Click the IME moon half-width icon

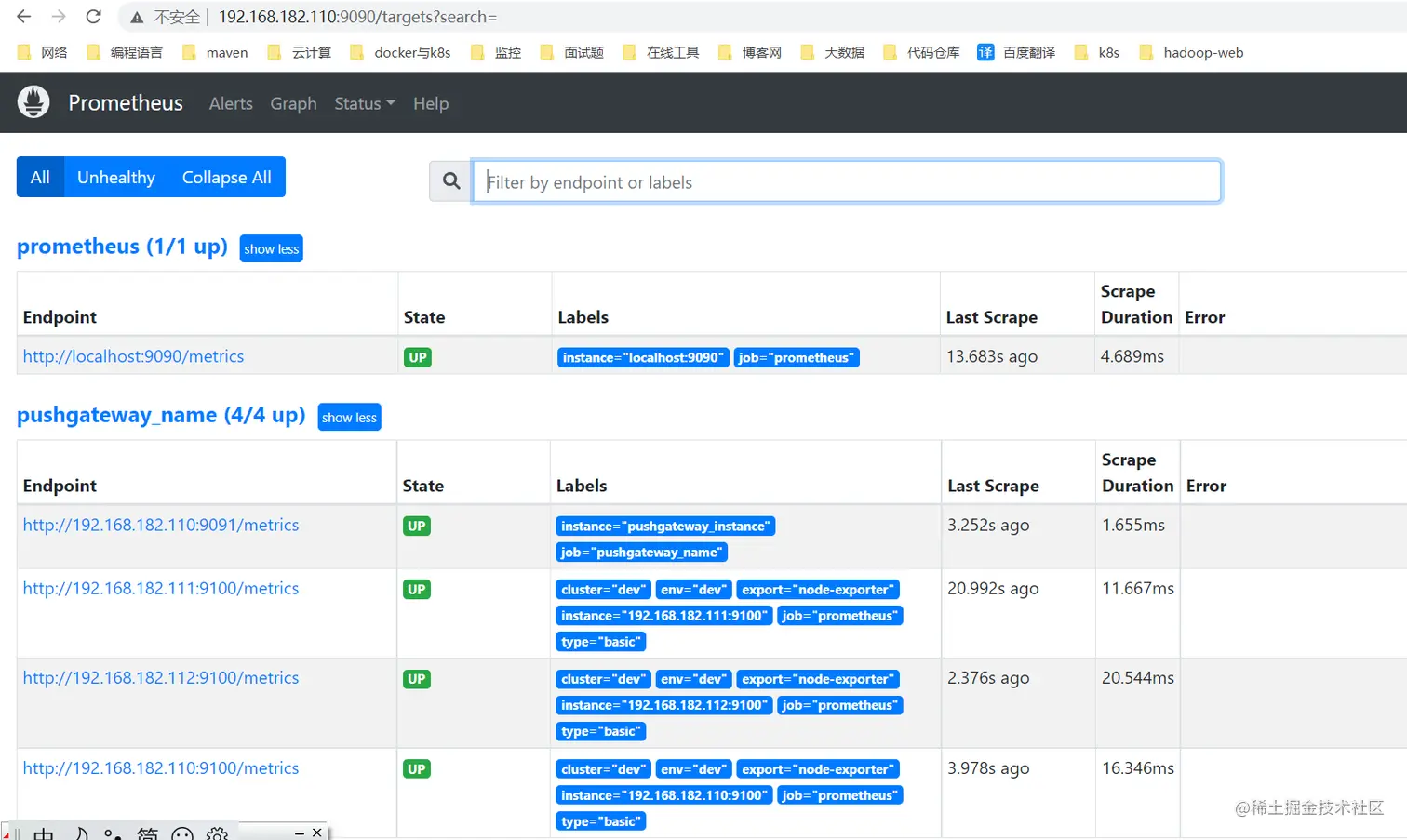coord(81,833)
